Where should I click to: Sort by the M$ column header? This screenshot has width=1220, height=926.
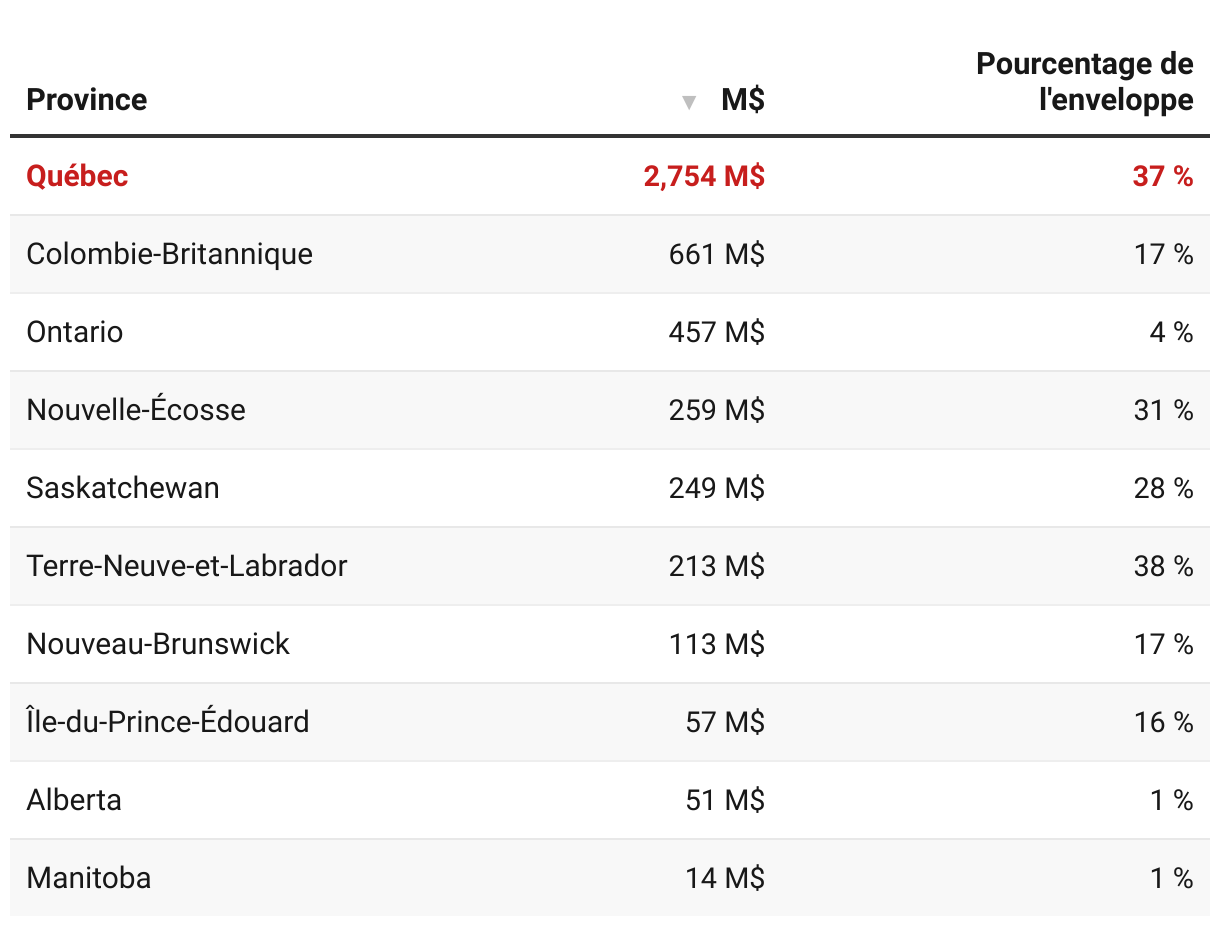[743, 100]
